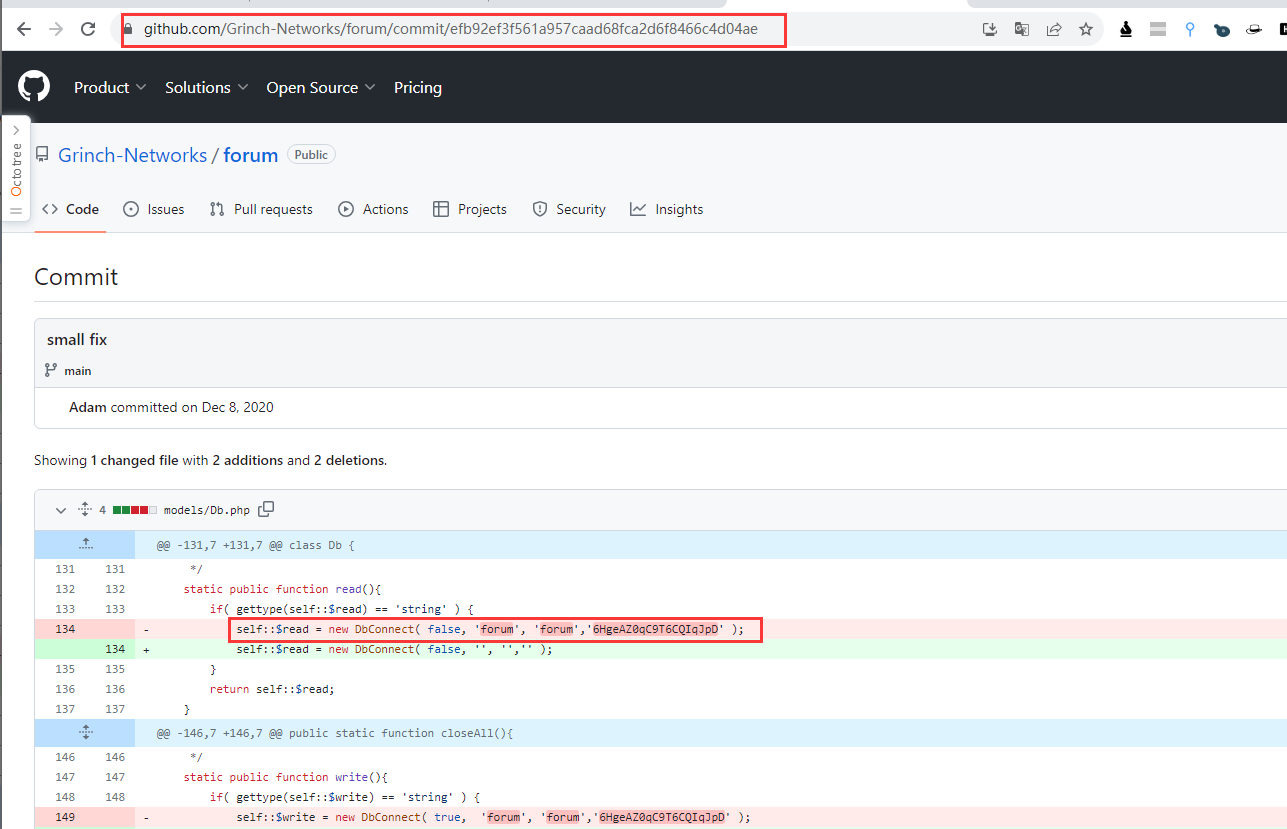Open the main branch link

pyautogui.click(x=78, y=371)
